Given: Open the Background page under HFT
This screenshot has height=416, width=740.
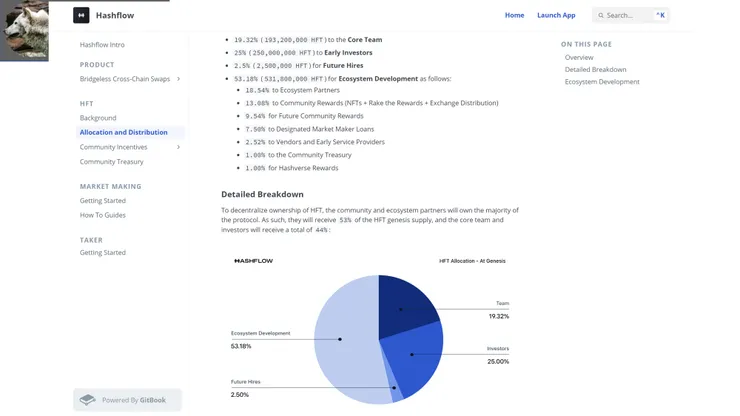Looking at the screenshot, I should 98,118.
